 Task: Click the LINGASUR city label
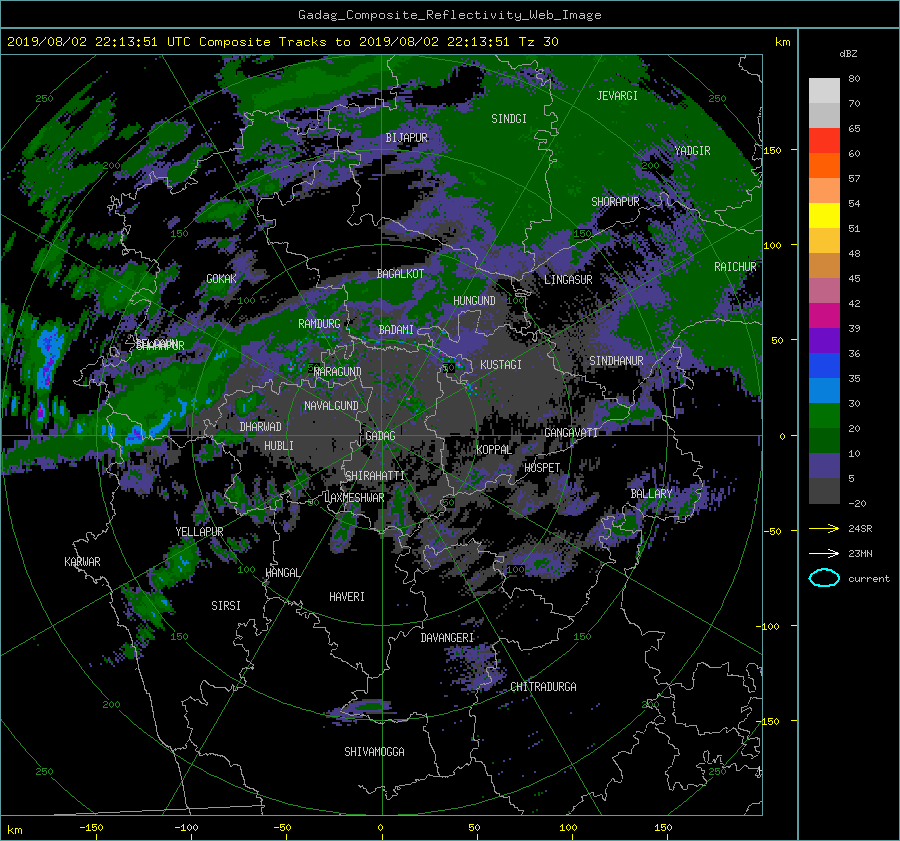pos(568,280)
